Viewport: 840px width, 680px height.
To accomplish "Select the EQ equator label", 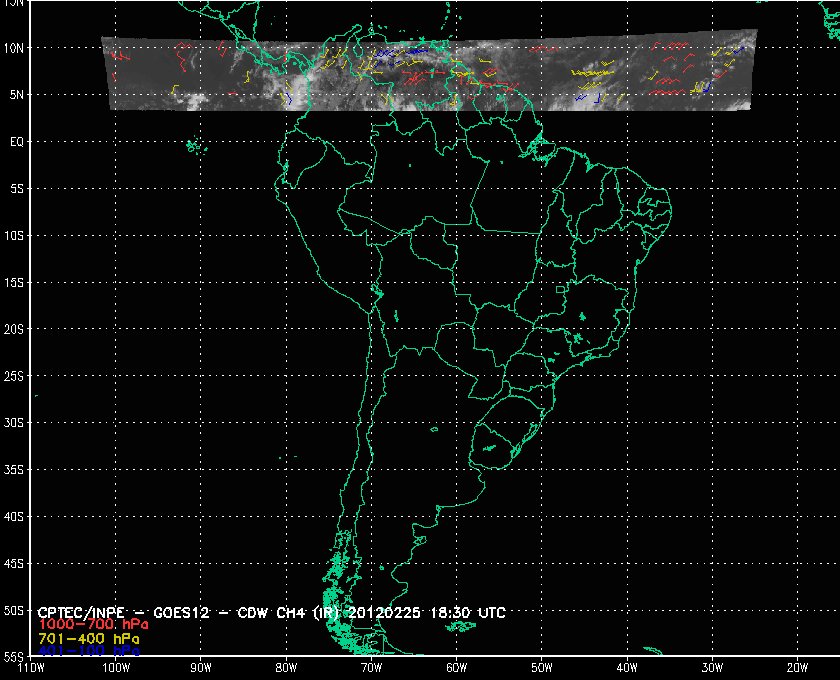I will tap(17, 142).
